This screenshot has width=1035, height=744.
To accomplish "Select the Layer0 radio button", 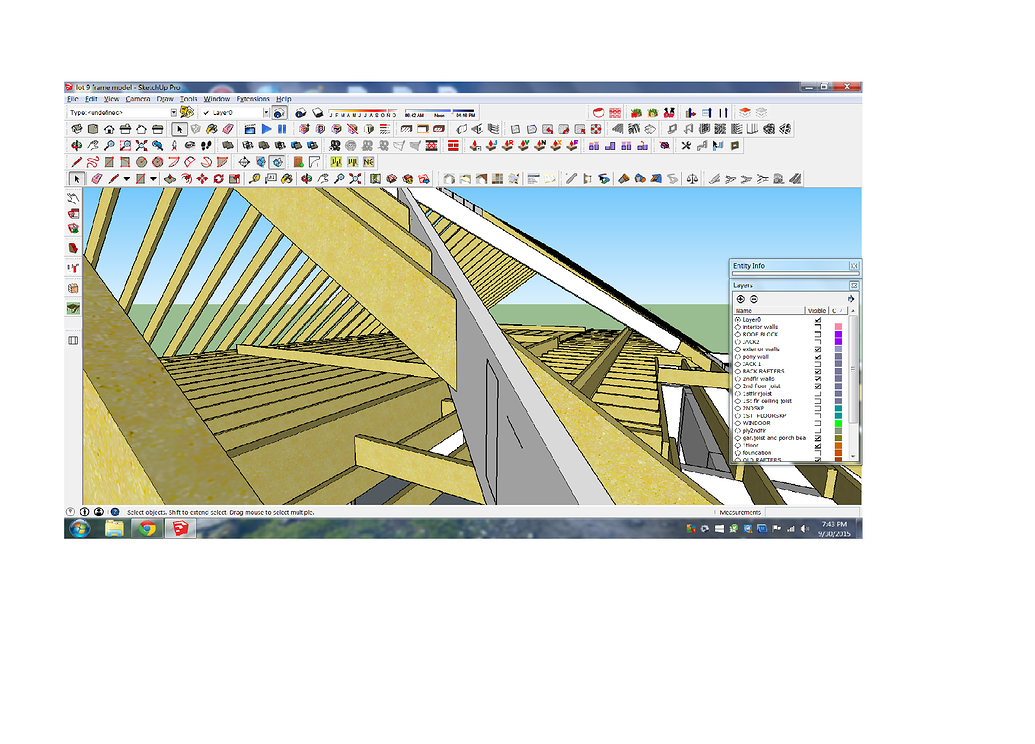I will point(740,320).
